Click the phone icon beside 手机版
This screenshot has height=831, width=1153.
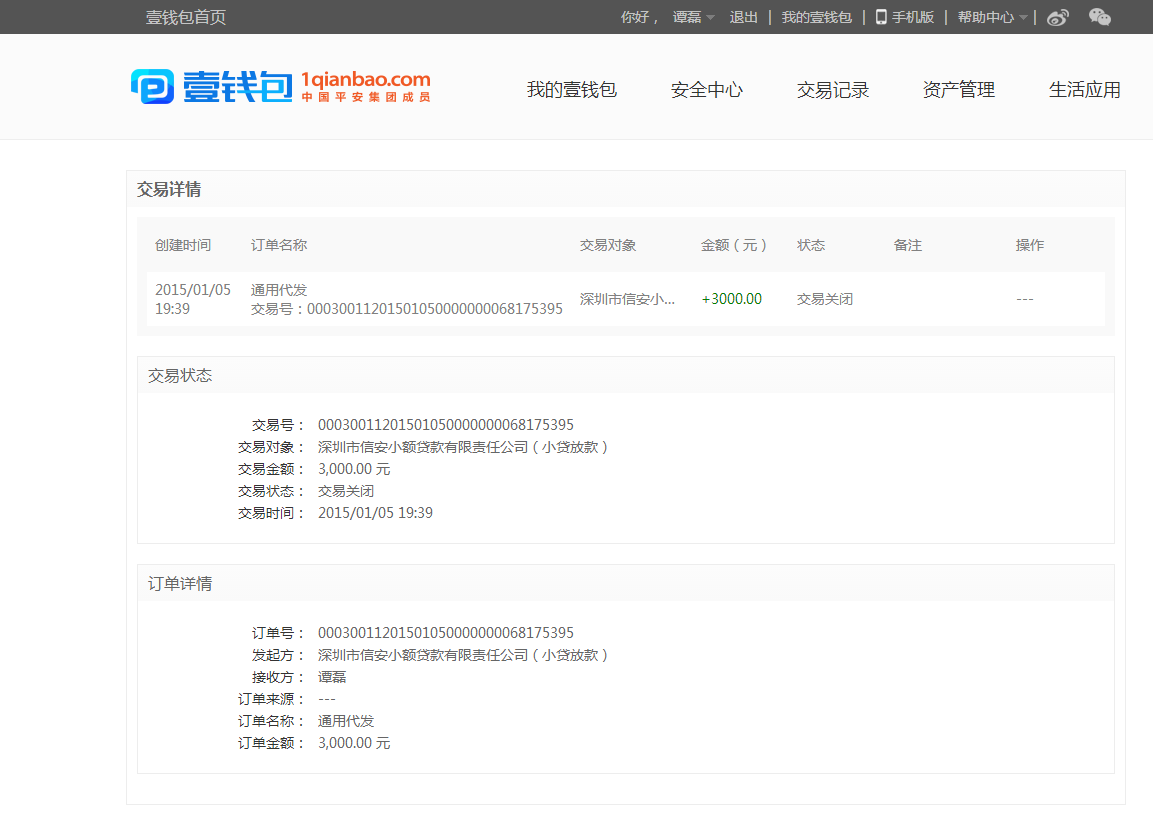(881, 17)
